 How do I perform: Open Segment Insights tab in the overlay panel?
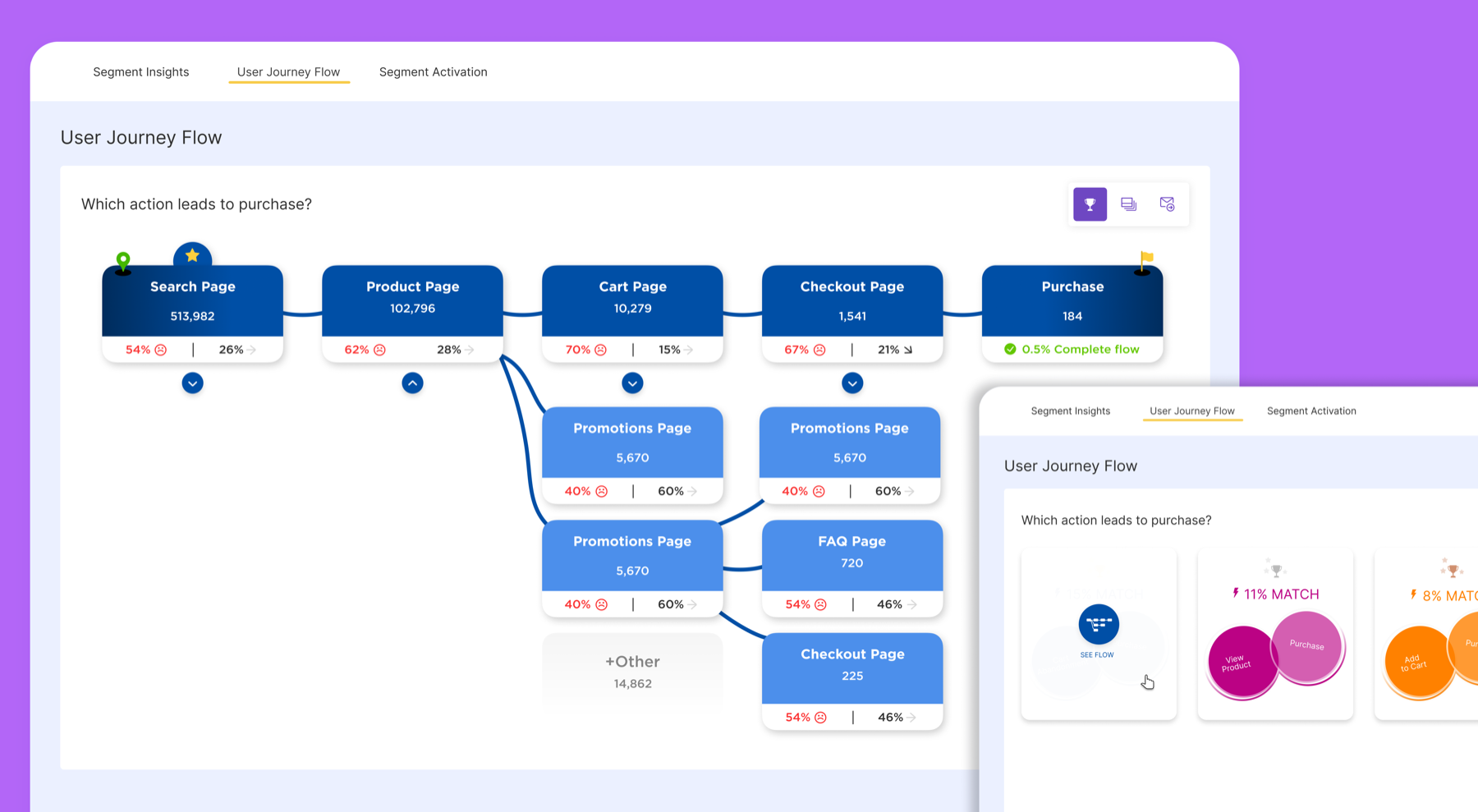click(x=1070, y=411)
